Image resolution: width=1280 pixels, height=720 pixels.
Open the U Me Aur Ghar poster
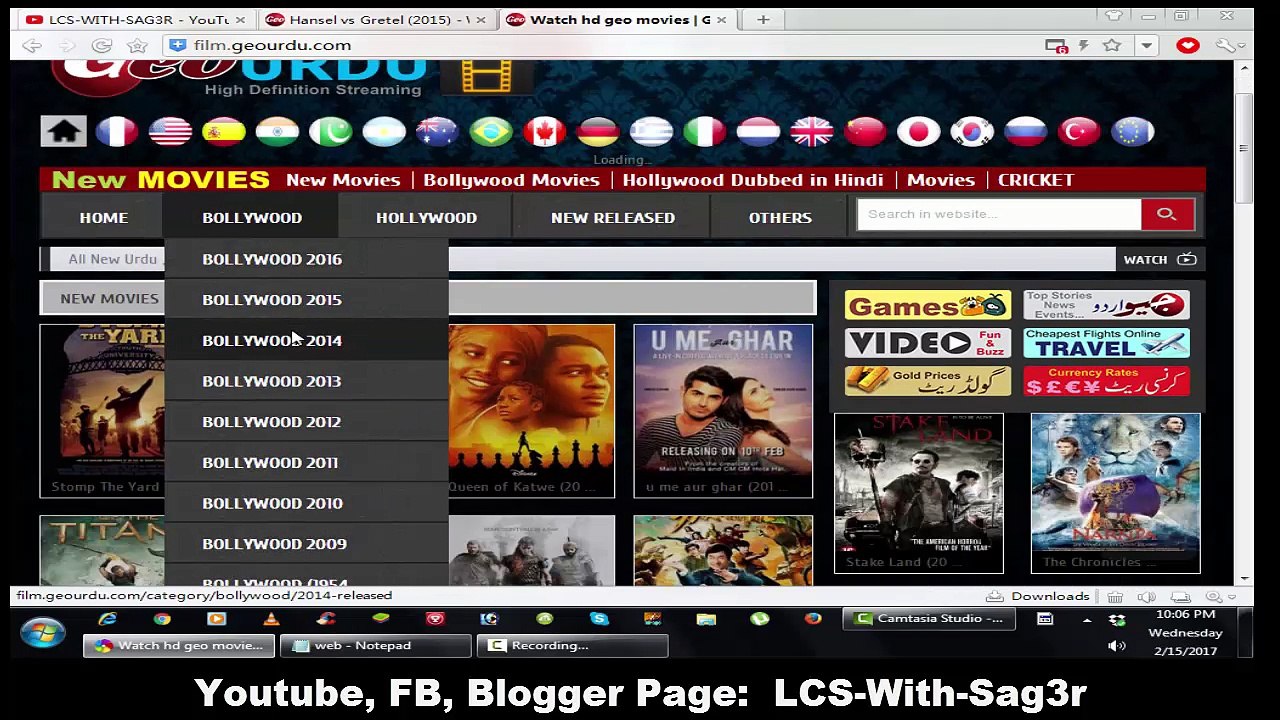723,411
